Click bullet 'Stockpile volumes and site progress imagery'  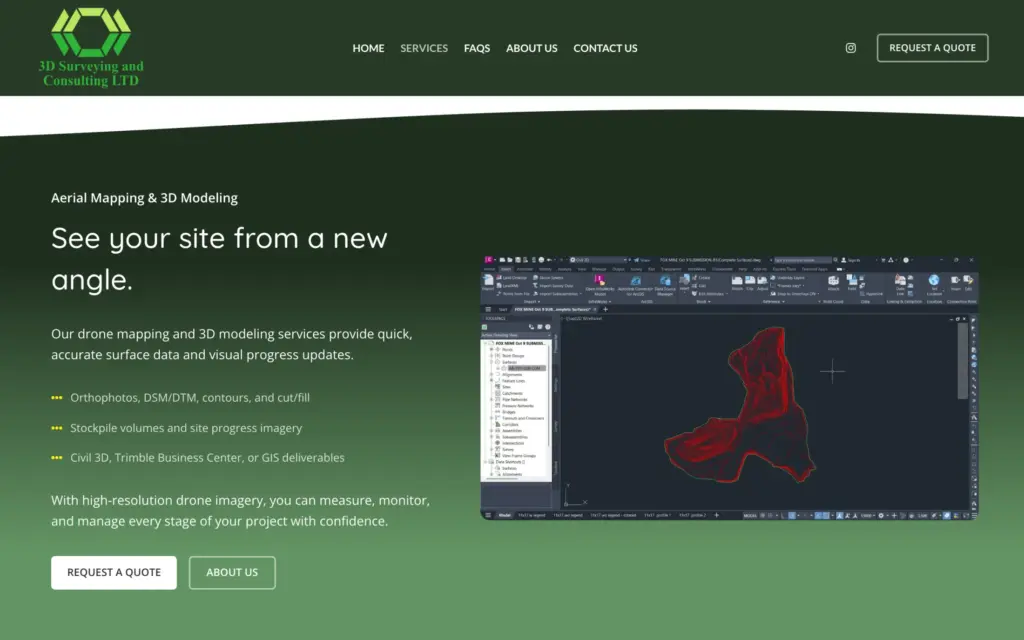[x=186, y=428]
